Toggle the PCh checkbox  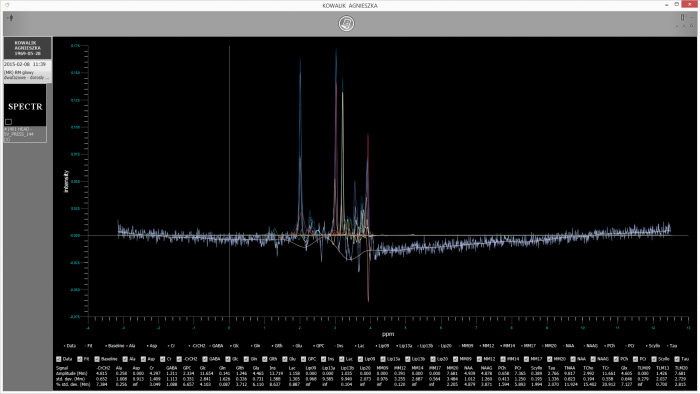tap(616, 359)
